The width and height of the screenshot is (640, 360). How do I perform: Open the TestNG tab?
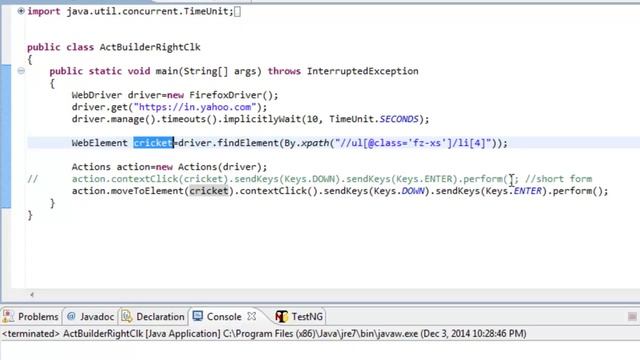[x=299, y=317]
